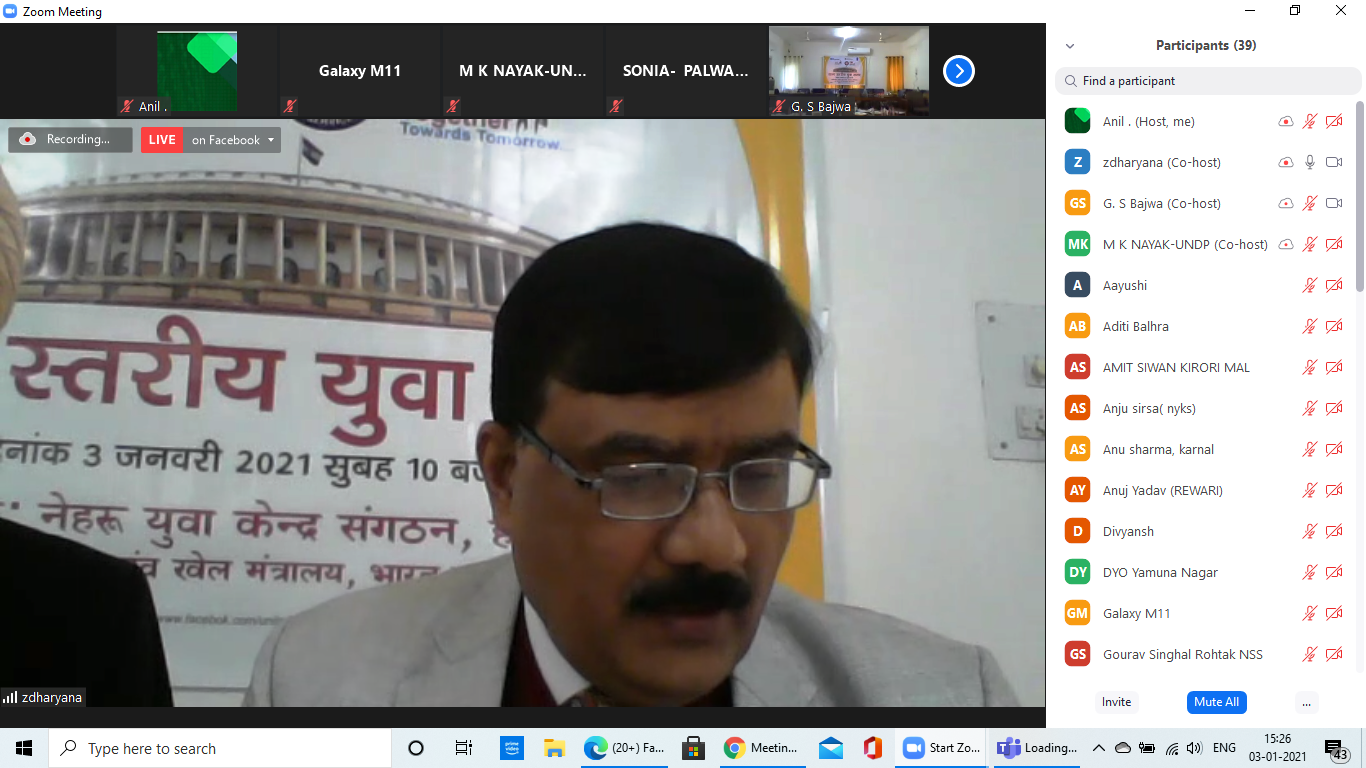Toggle Aayushi's muted microphone
Screen dimensions: 1366x768
pos(1310,285)
